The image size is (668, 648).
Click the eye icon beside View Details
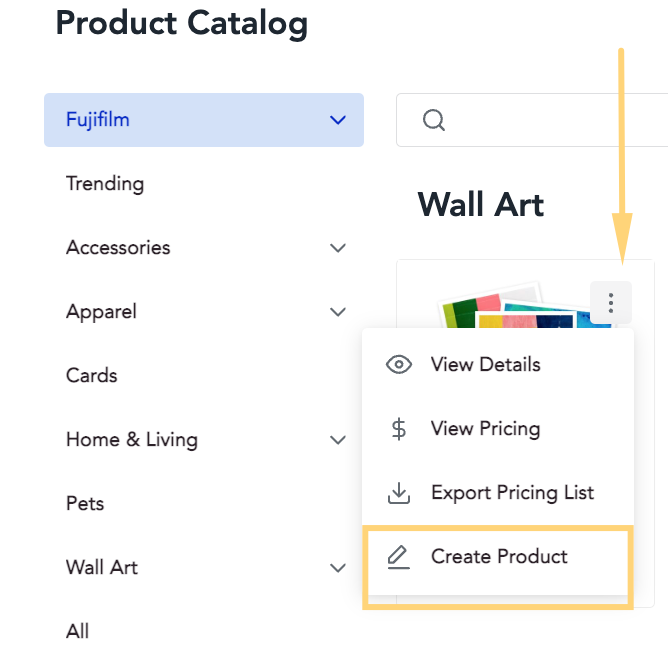[399, 365]
